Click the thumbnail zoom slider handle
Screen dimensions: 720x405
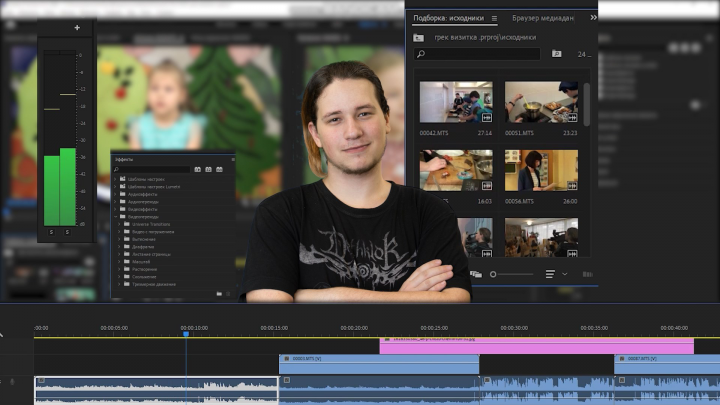[493, 274]
